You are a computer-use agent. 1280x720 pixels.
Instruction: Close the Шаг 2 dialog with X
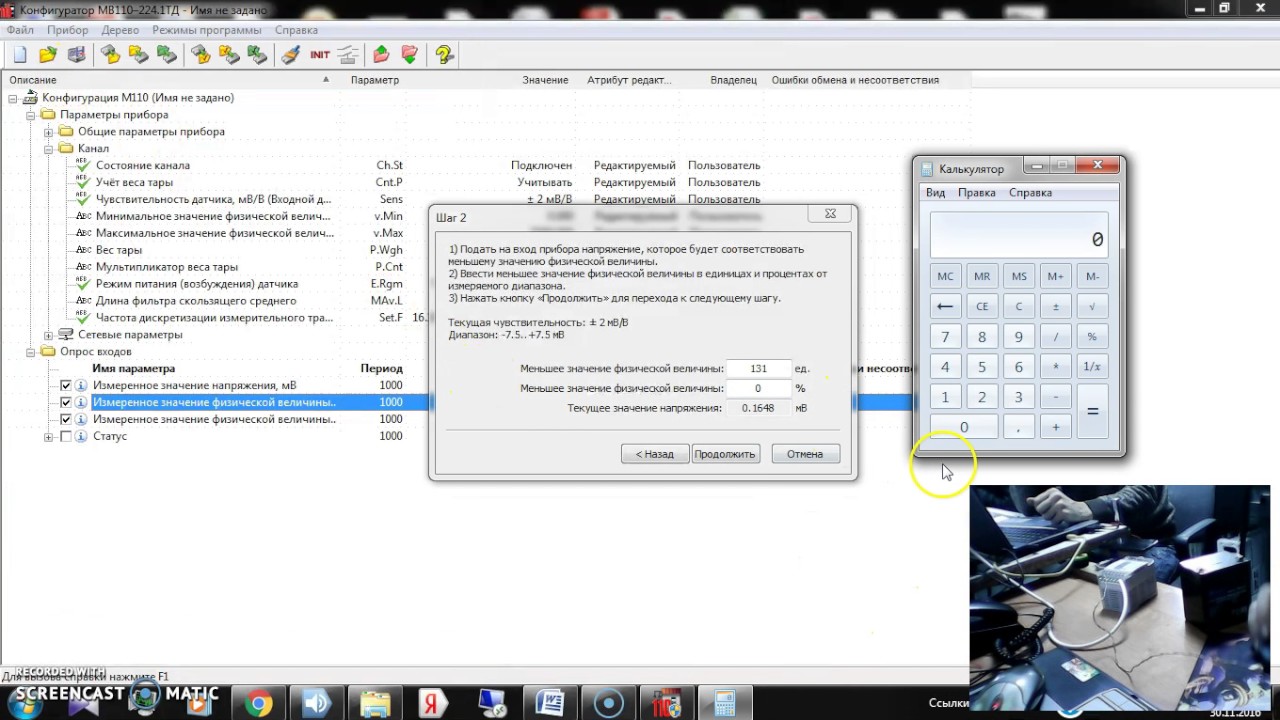[830, 214]
